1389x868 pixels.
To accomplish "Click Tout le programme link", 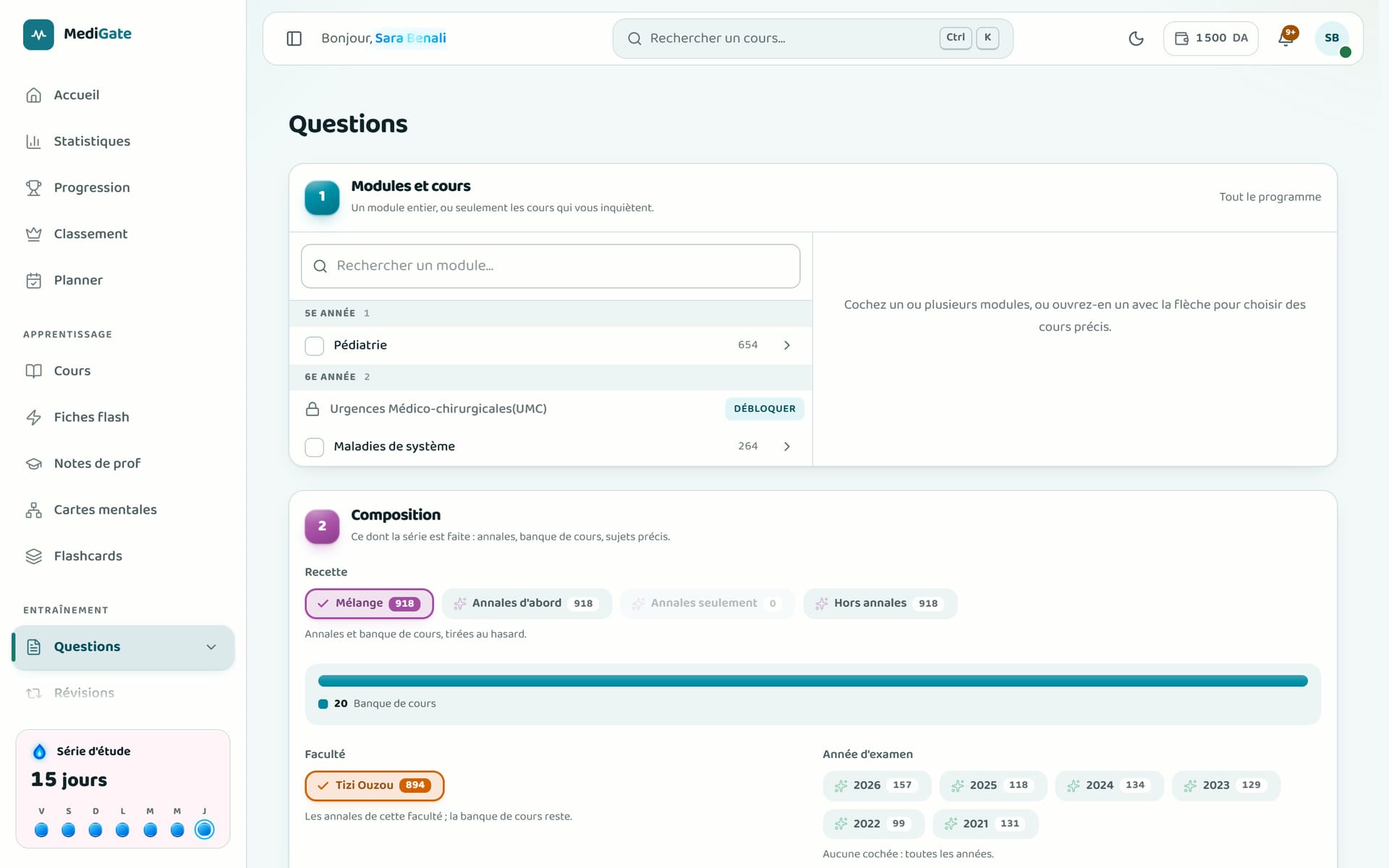I will tap(1270, 197).
